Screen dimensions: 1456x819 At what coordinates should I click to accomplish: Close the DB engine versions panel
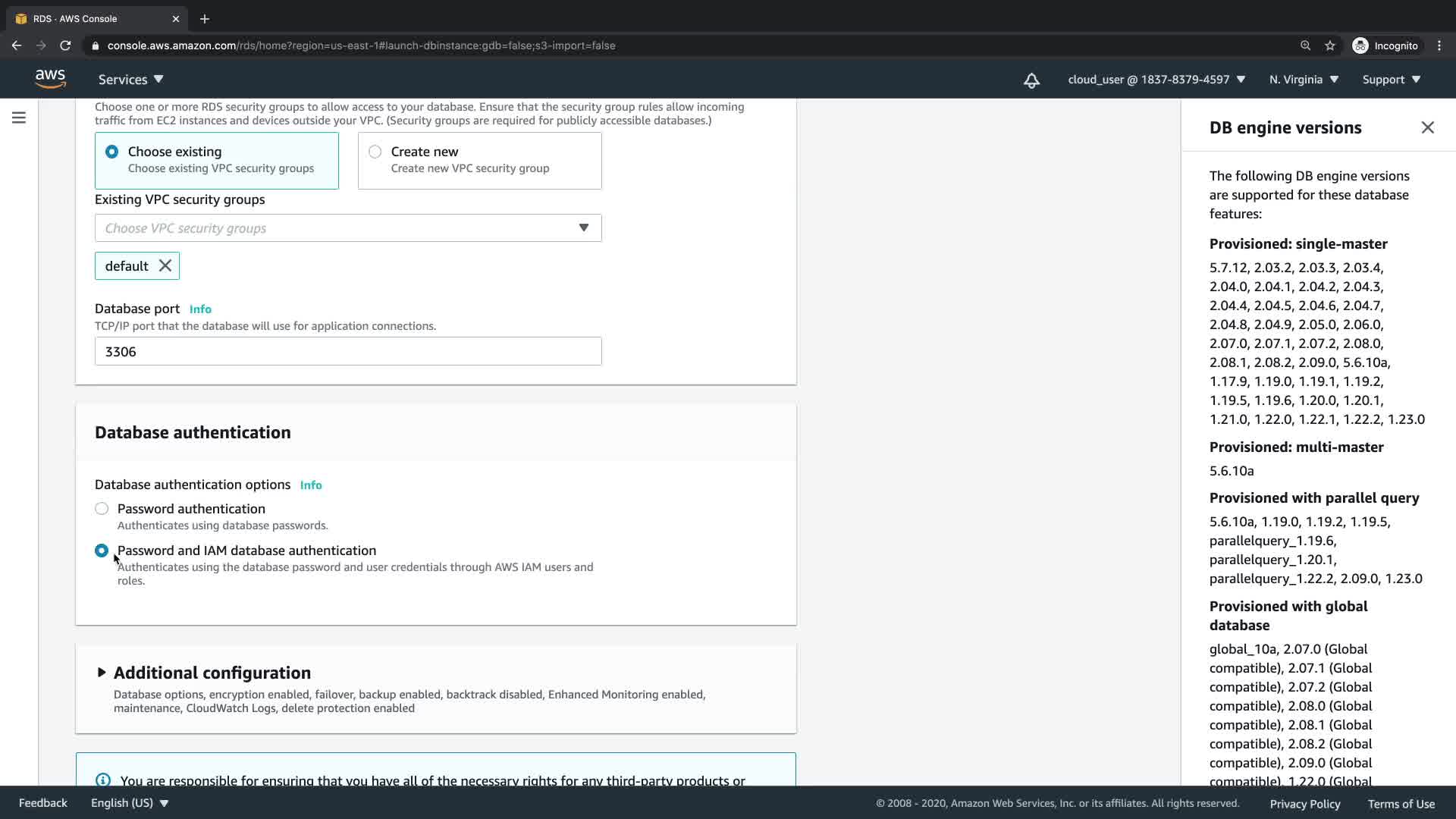(1427, 127)
